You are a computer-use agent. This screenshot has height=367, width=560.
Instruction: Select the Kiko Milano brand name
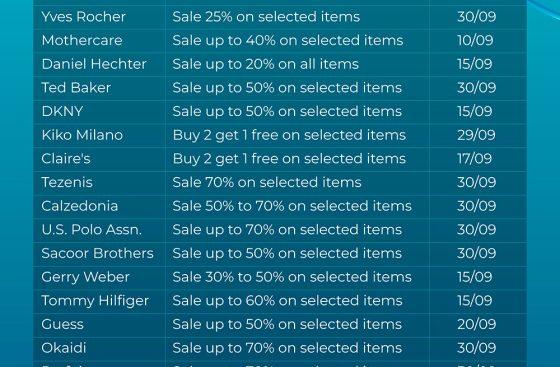(82, 135)
